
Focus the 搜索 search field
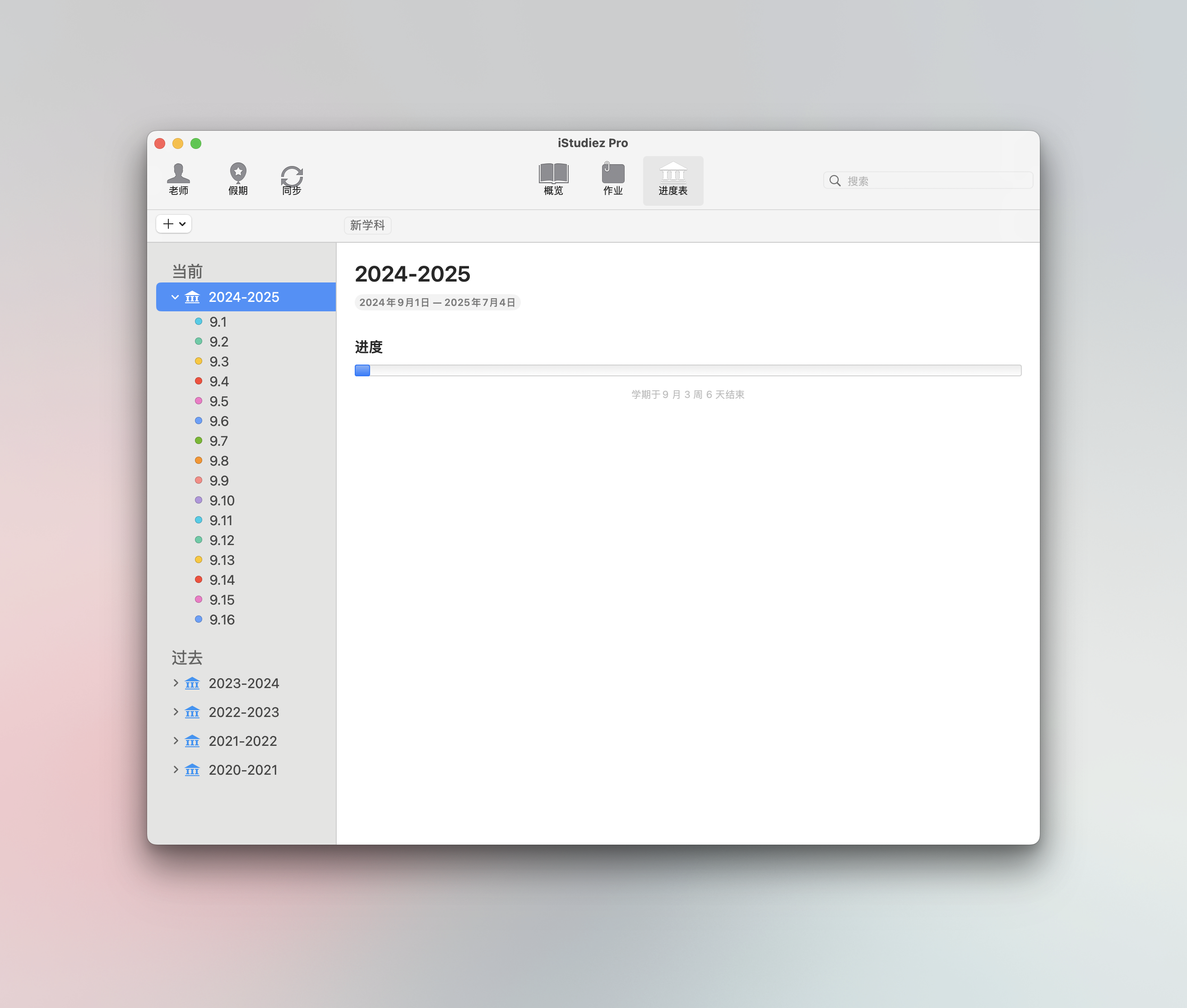(937, 181)
